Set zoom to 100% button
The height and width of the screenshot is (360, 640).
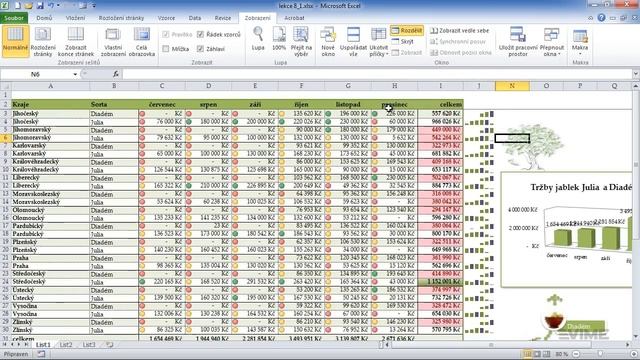tap(279, 39)
